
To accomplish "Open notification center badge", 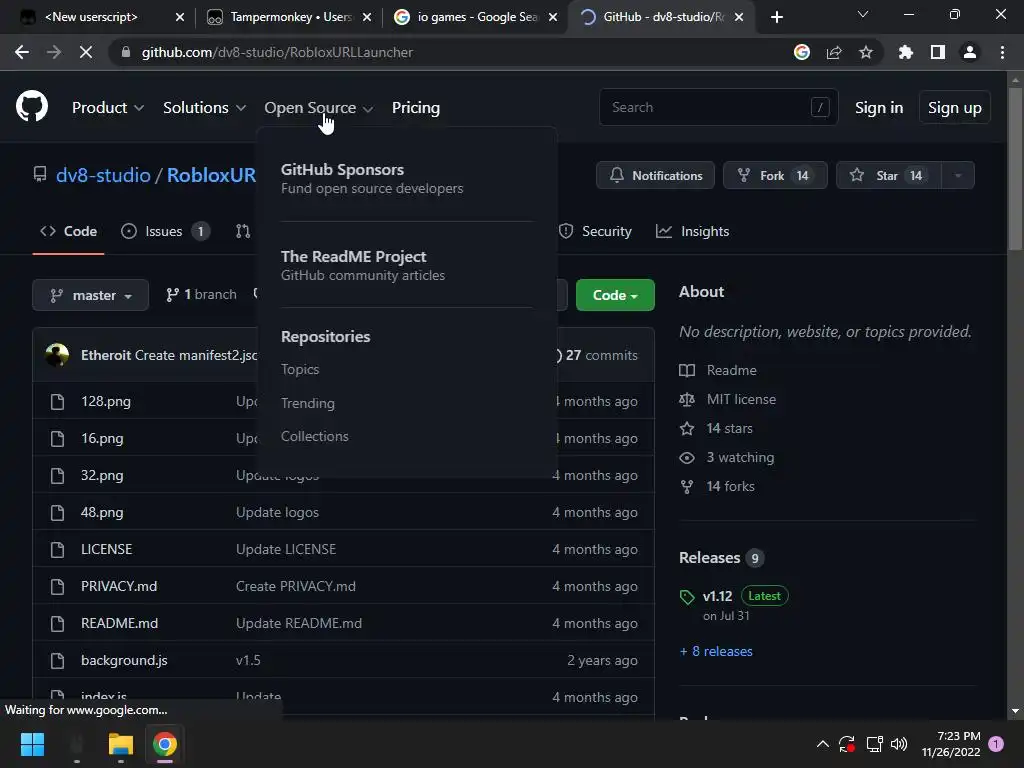I will (x=996, y=744).
